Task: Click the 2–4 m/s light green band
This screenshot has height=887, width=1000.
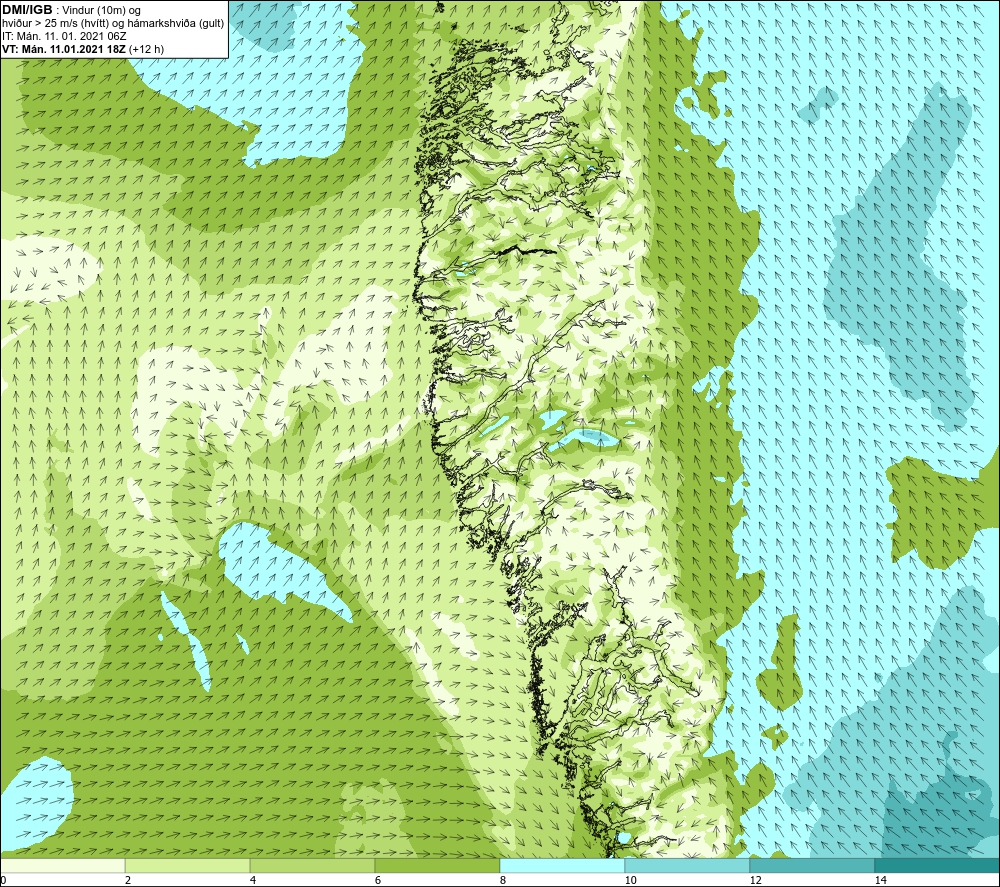Action: point(188,866)
